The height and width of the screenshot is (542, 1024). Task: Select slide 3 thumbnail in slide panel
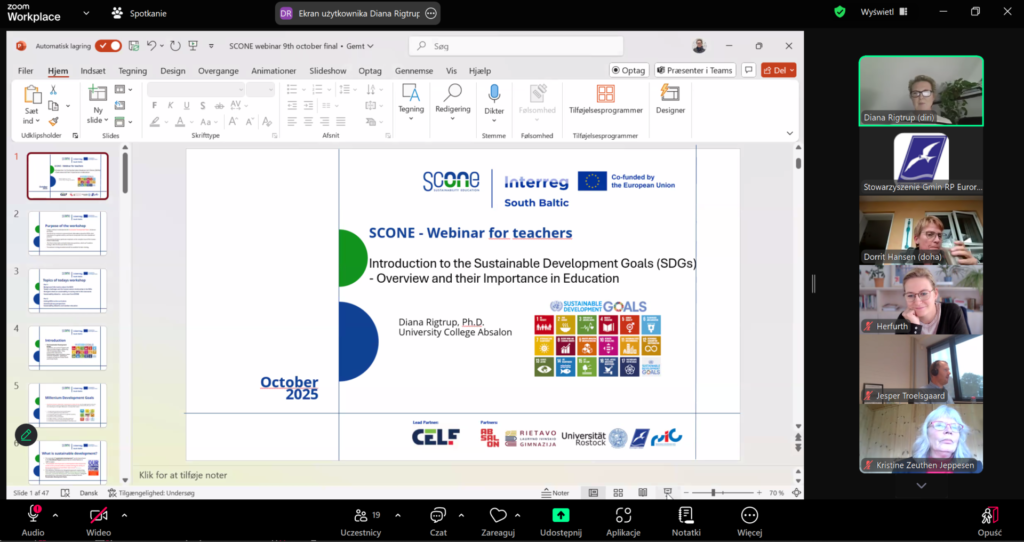click(x=67, y=290)
